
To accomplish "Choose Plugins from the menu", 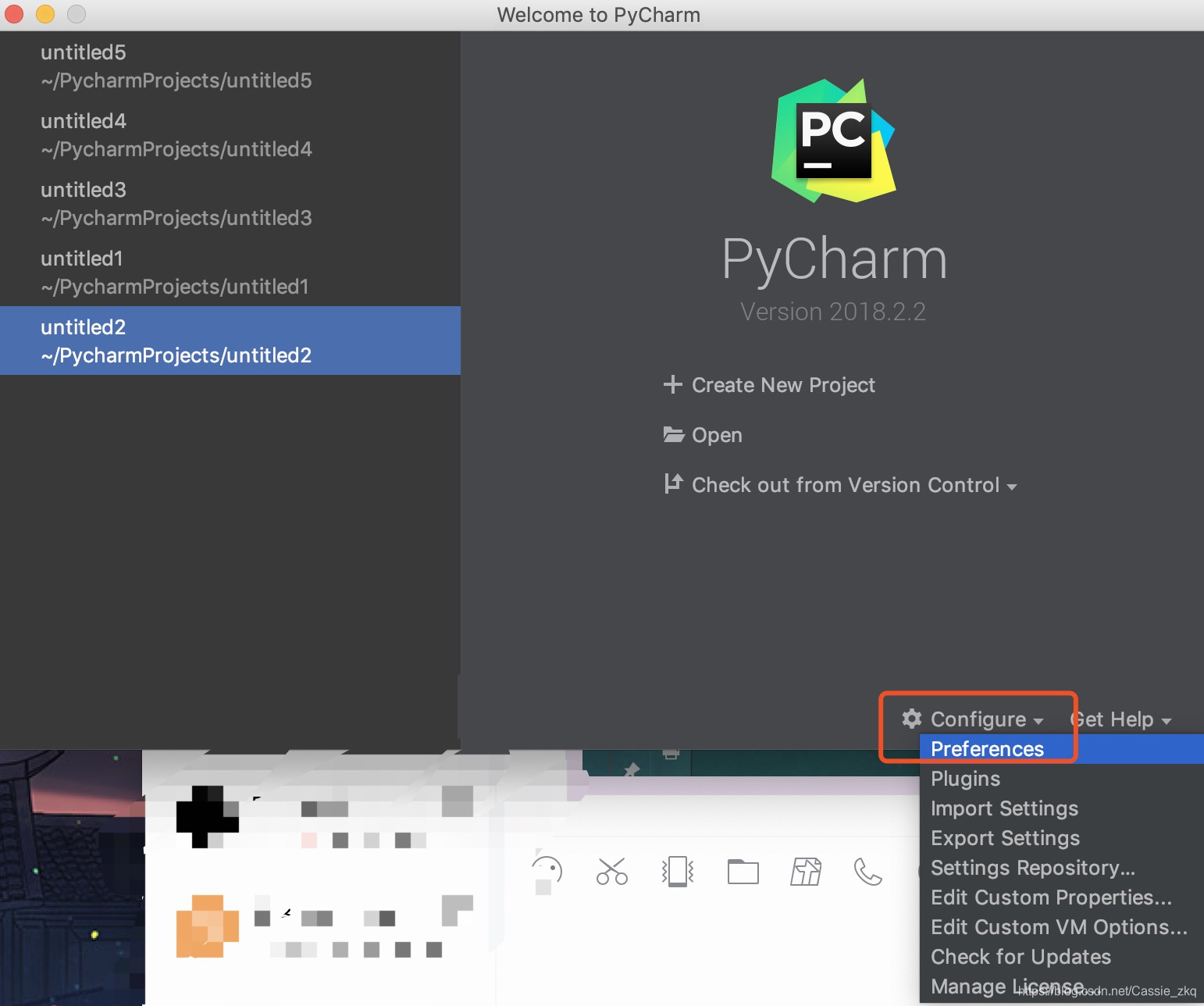I will (x=965, y=778).
